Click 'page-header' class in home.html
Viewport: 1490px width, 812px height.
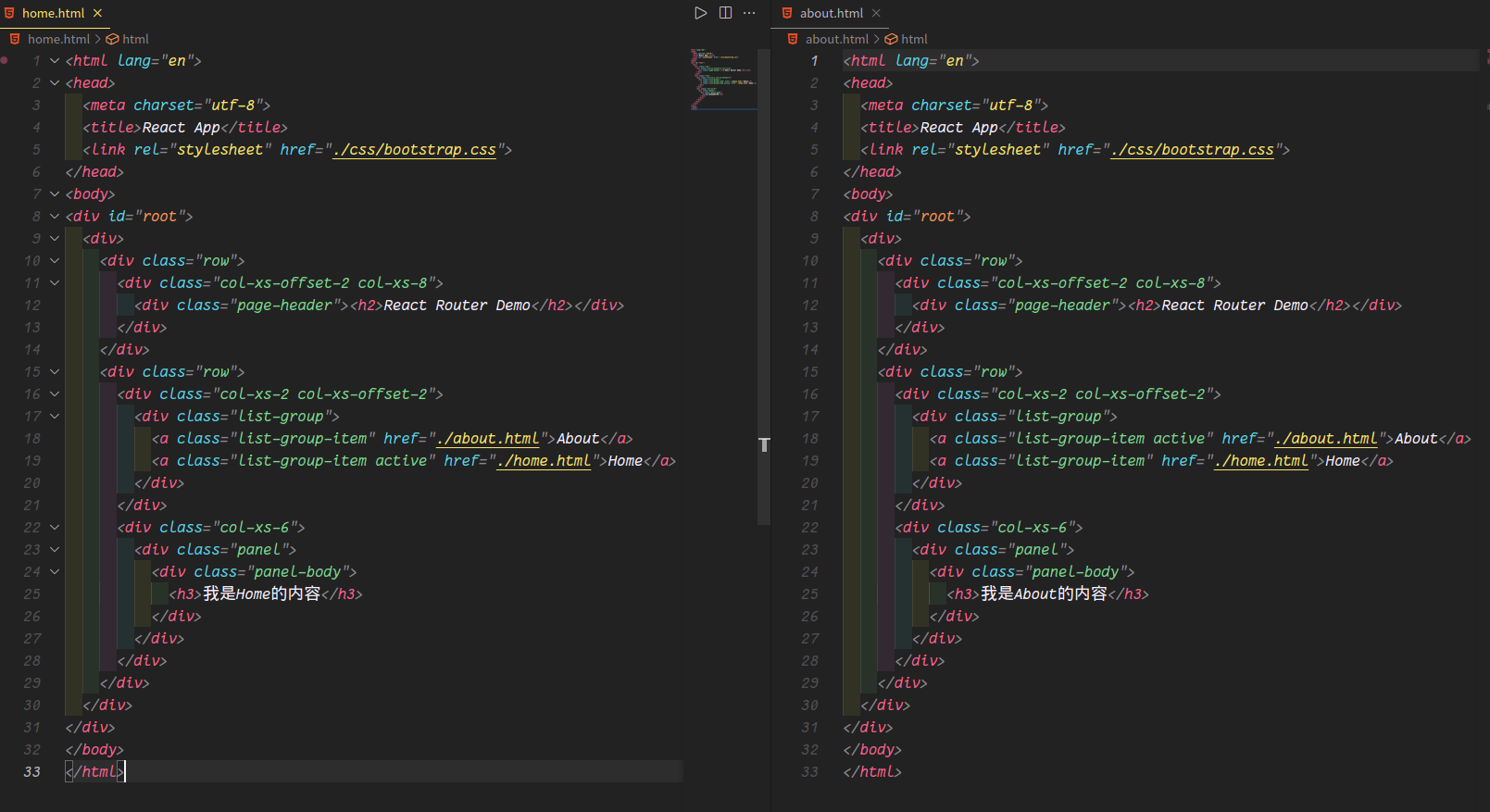(x=284, y=306)
